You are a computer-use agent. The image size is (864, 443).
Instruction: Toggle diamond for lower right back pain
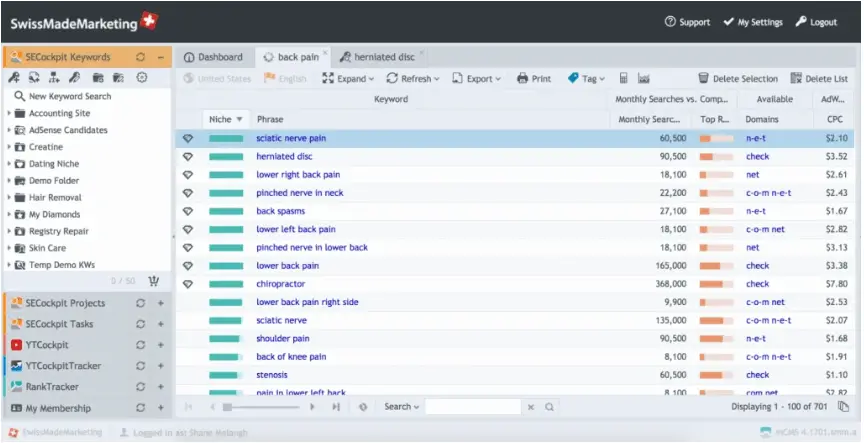(x=188, y=175)
